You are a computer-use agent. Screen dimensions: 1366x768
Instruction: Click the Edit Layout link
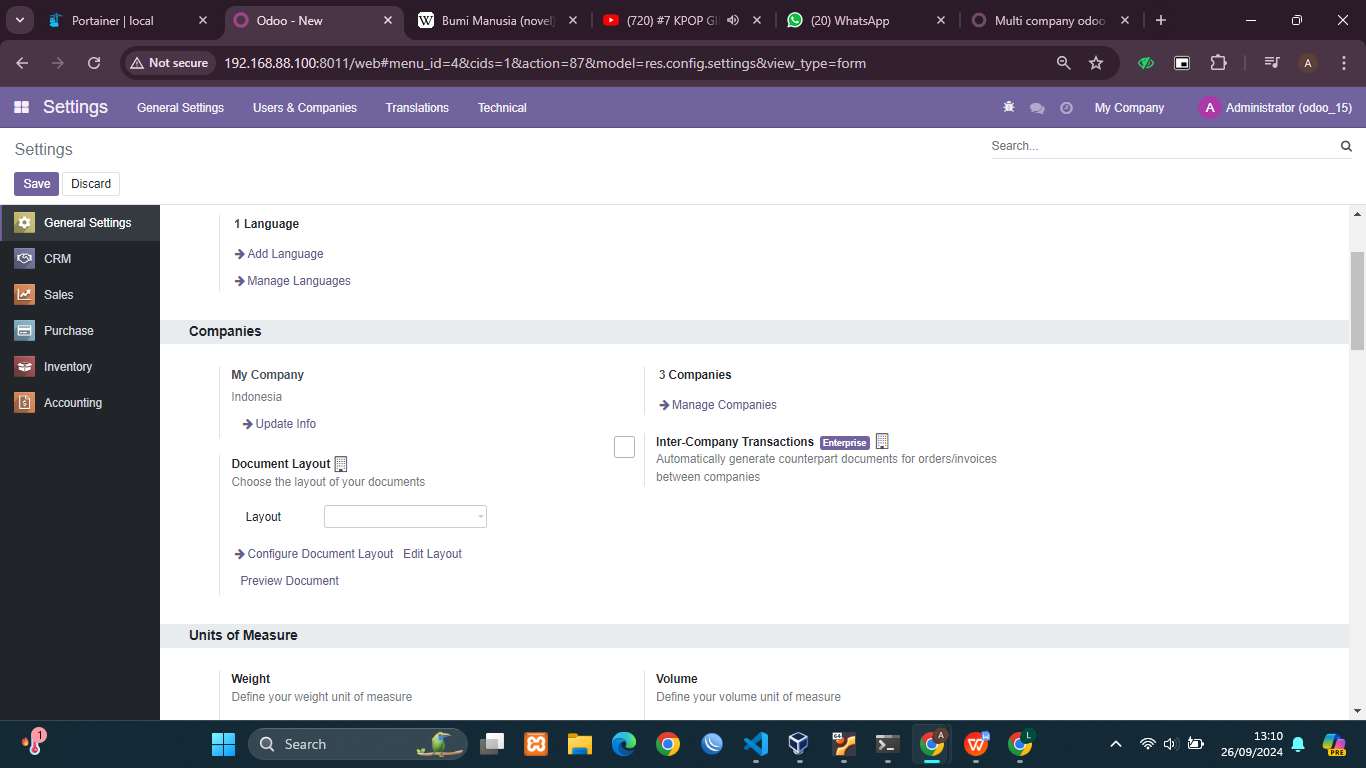point(432,554)
